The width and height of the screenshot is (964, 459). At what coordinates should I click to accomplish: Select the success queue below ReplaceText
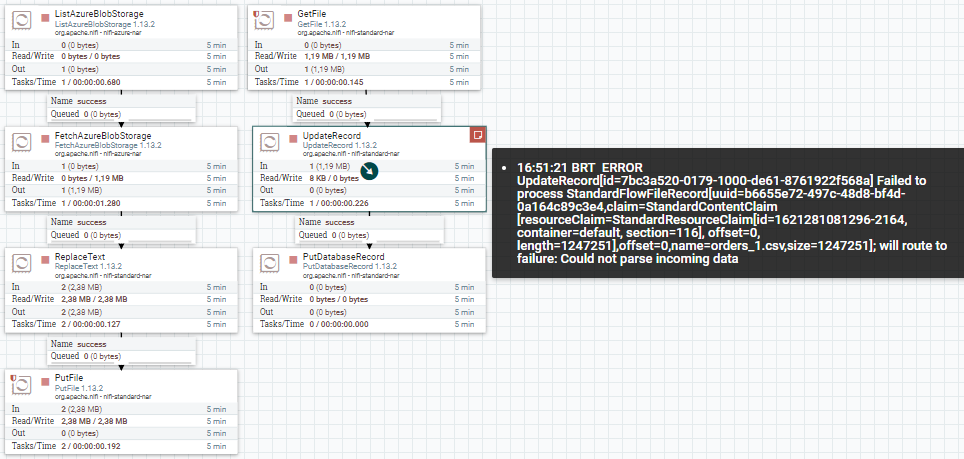coord(122,350)
